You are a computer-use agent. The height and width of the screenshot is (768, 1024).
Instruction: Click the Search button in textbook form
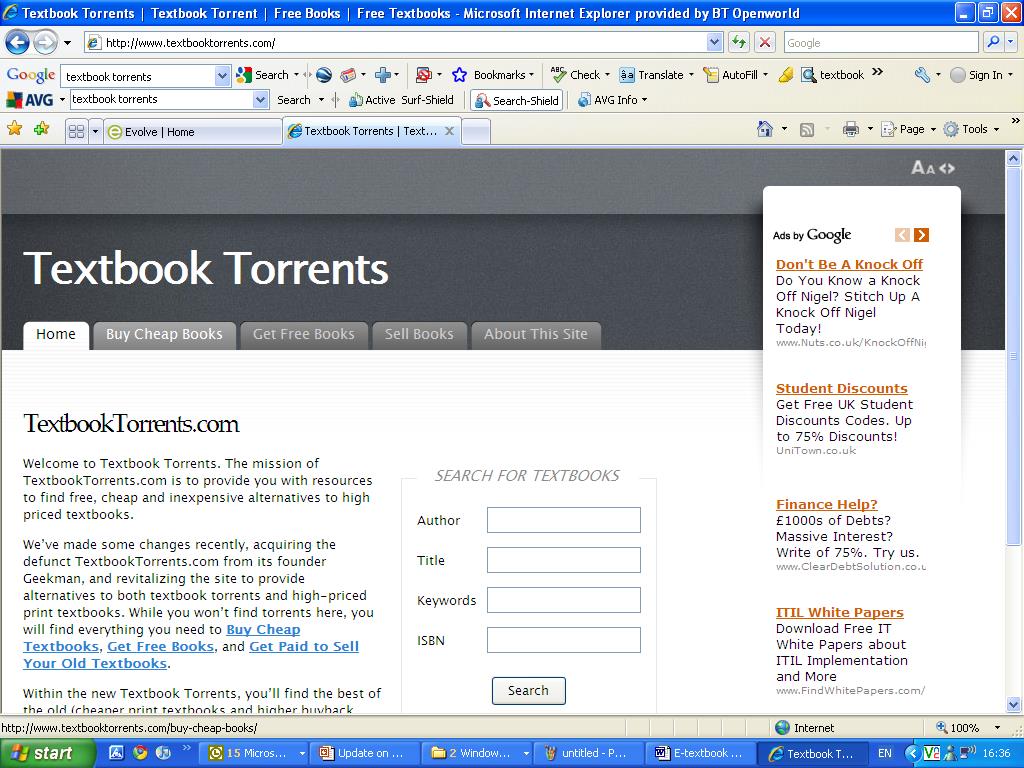(x=528, y=690)
